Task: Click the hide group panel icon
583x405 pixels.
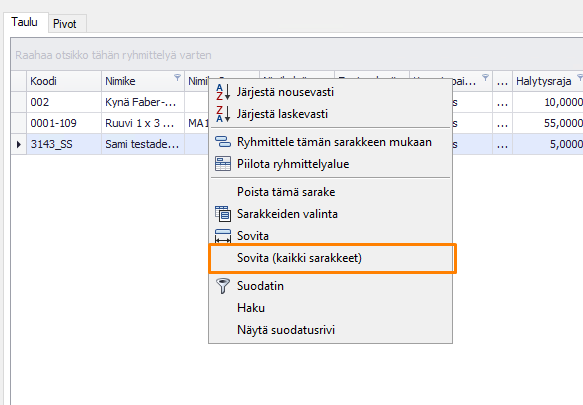Action: [223, 164]
